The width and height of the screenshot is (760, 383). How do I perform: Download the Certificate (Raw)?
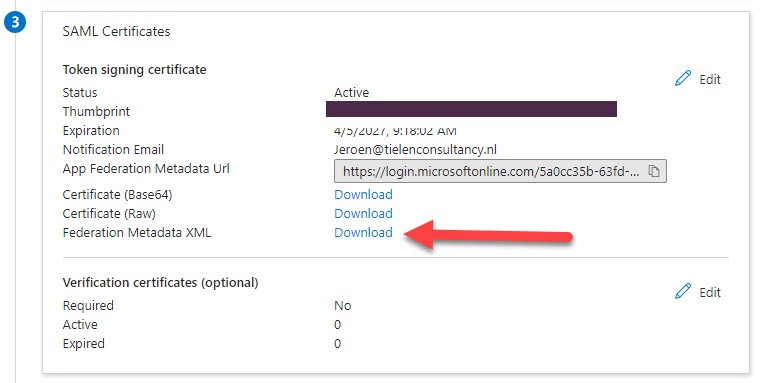363,213
